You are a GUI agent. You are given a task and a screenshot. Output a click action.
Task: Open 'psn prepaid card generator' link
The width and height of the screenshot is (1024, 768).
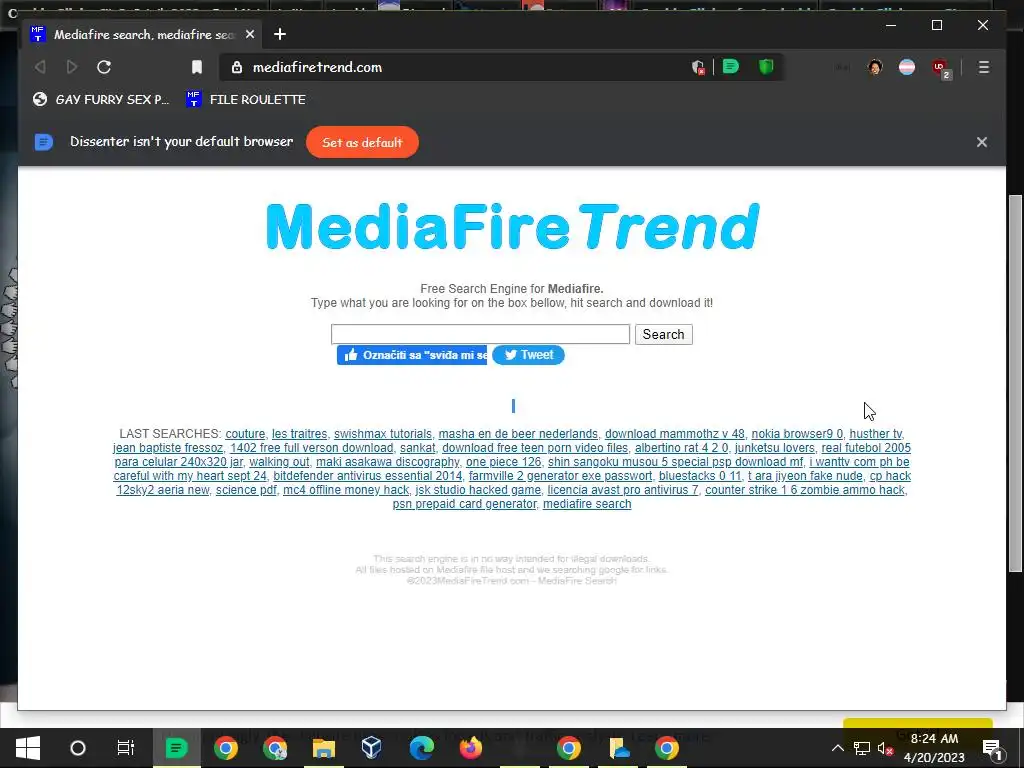pos(464,504)
